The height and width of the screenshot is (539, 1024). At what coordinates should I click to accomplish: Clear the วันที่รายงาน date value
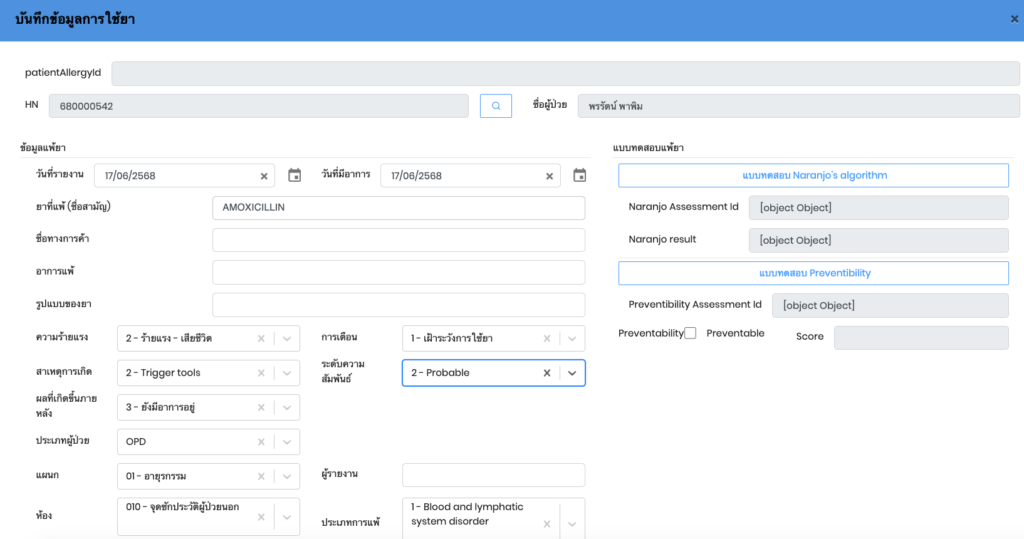click(264, 176)
